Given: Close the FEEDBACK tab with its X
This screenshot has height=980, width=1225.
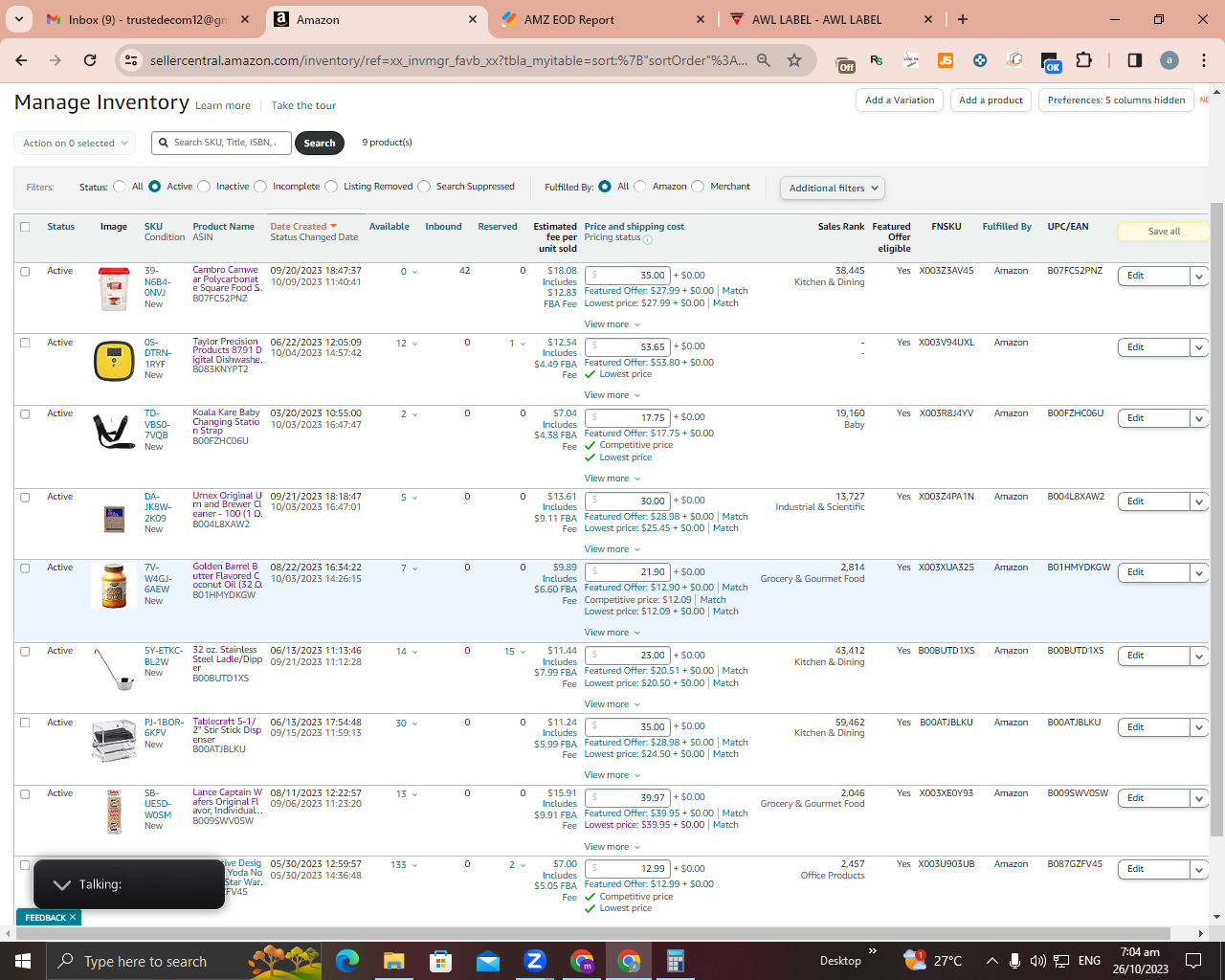Looking at the screenshot, I should click(x=73, y=917).
